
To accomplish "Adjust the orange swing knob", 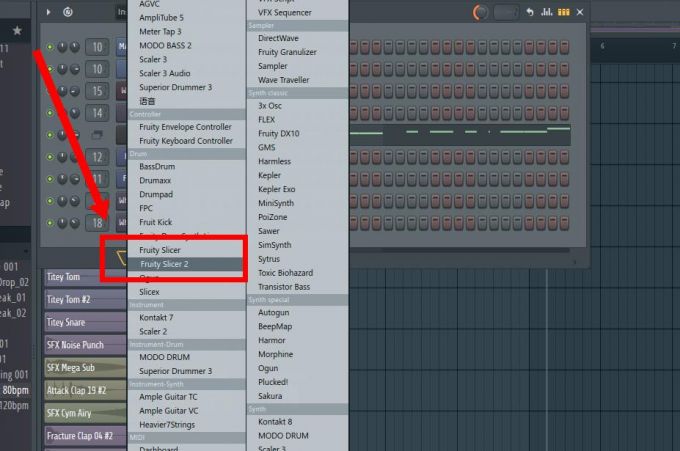I will 480,13.
